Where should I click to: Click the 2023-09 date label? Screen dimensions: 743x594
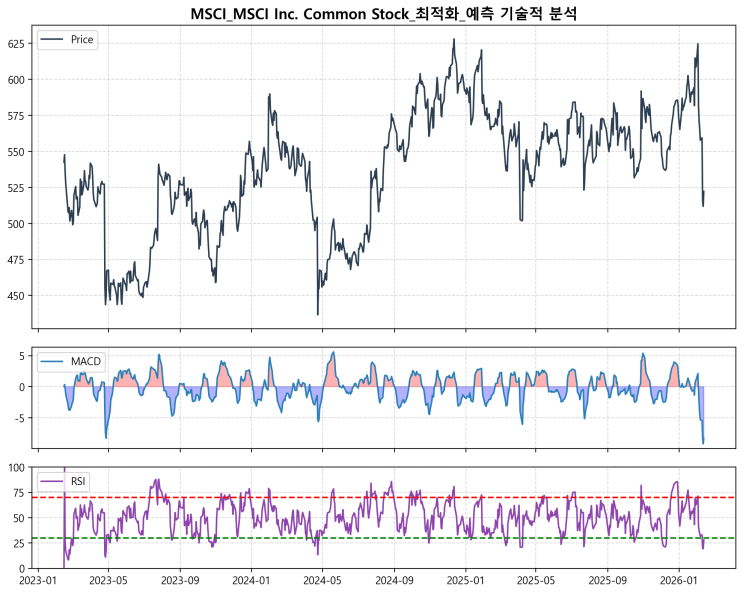180,581
